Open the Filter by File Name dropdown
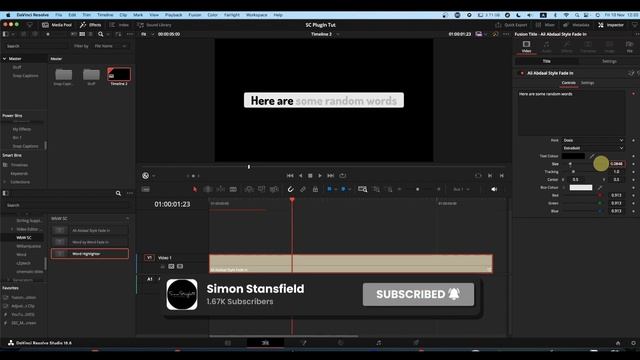Image resolution: width=640 pixels, height=360 pixels. [x=110, y=46]
